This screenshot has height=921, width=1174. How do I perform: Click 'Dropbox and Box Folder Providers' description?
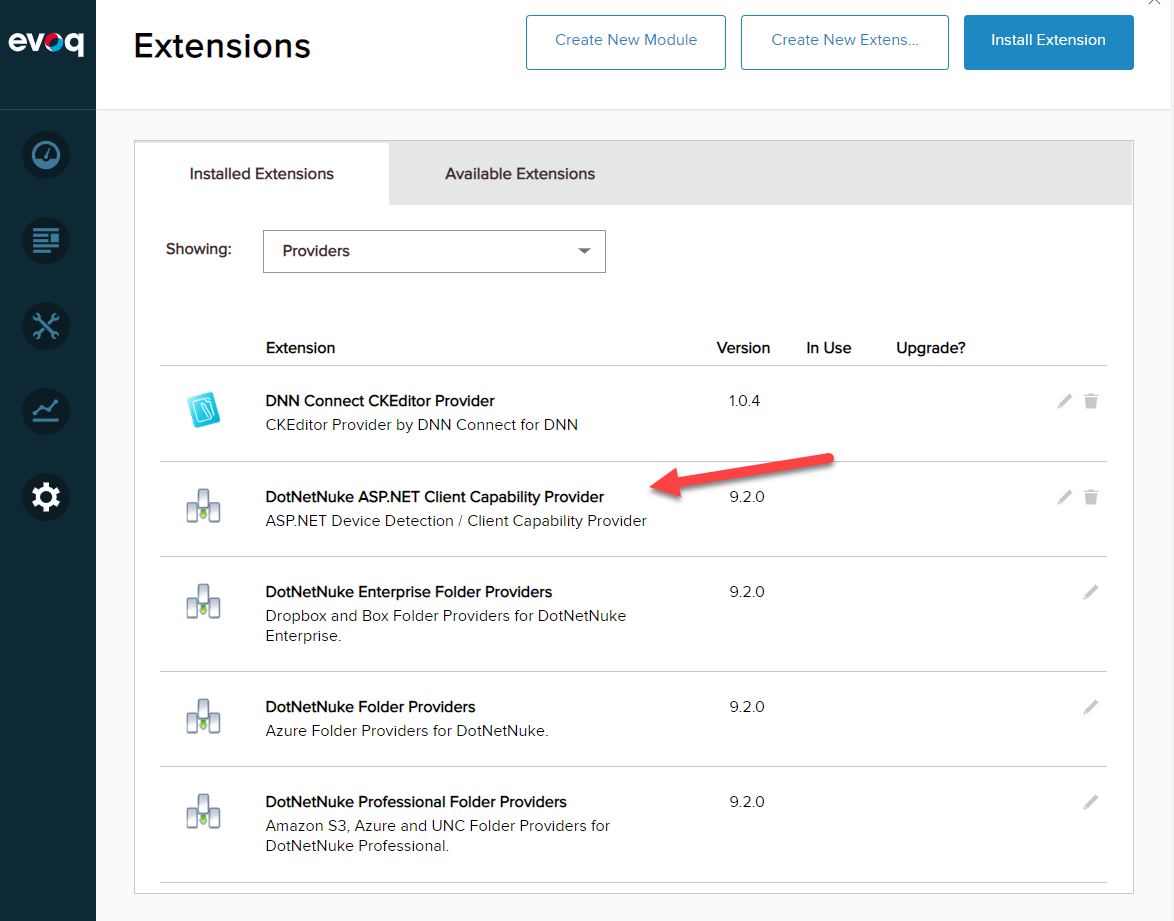[445, 626]
